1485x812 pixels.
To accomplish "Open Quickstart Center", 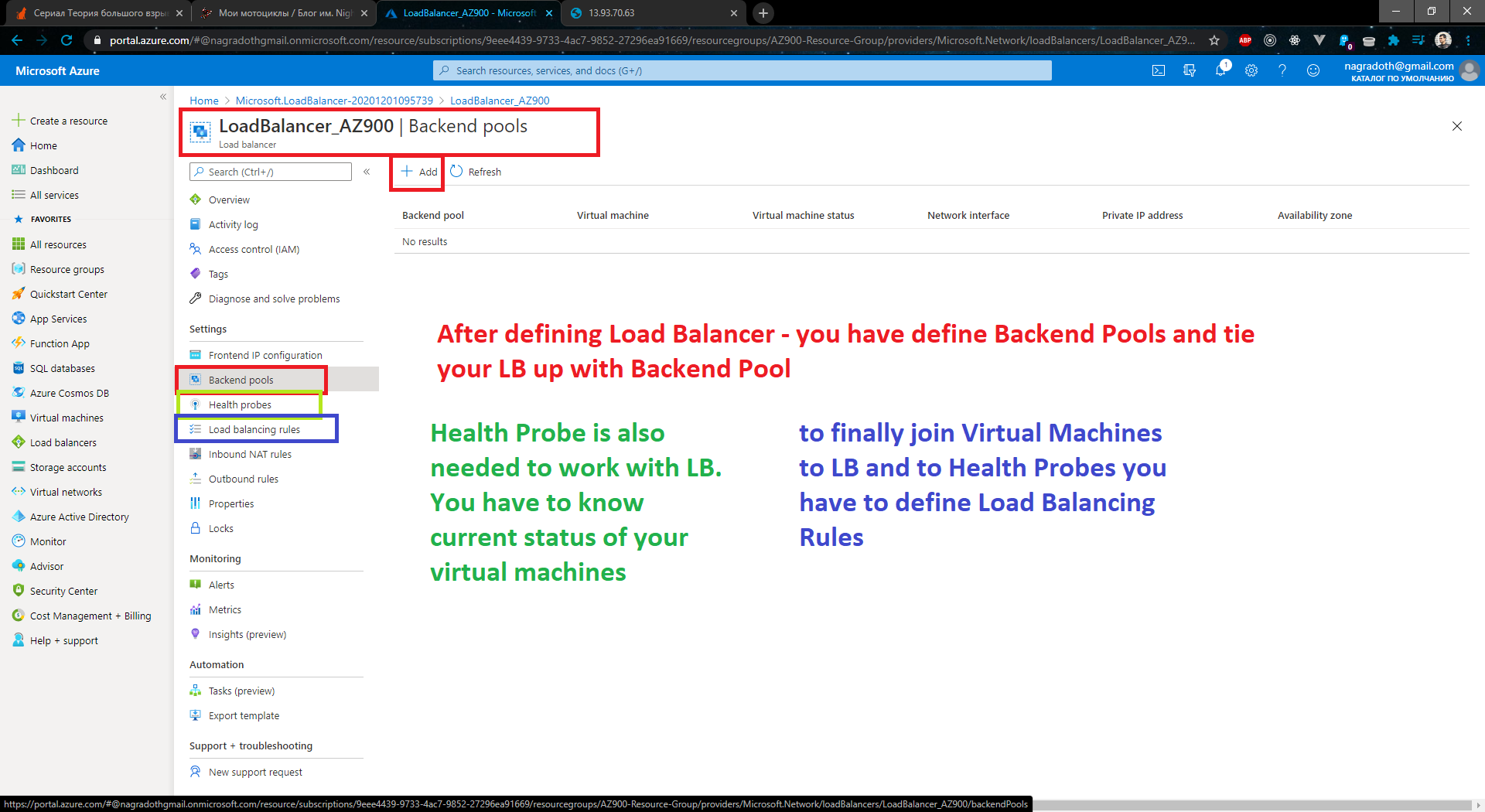I will click(x=60, y=294).
